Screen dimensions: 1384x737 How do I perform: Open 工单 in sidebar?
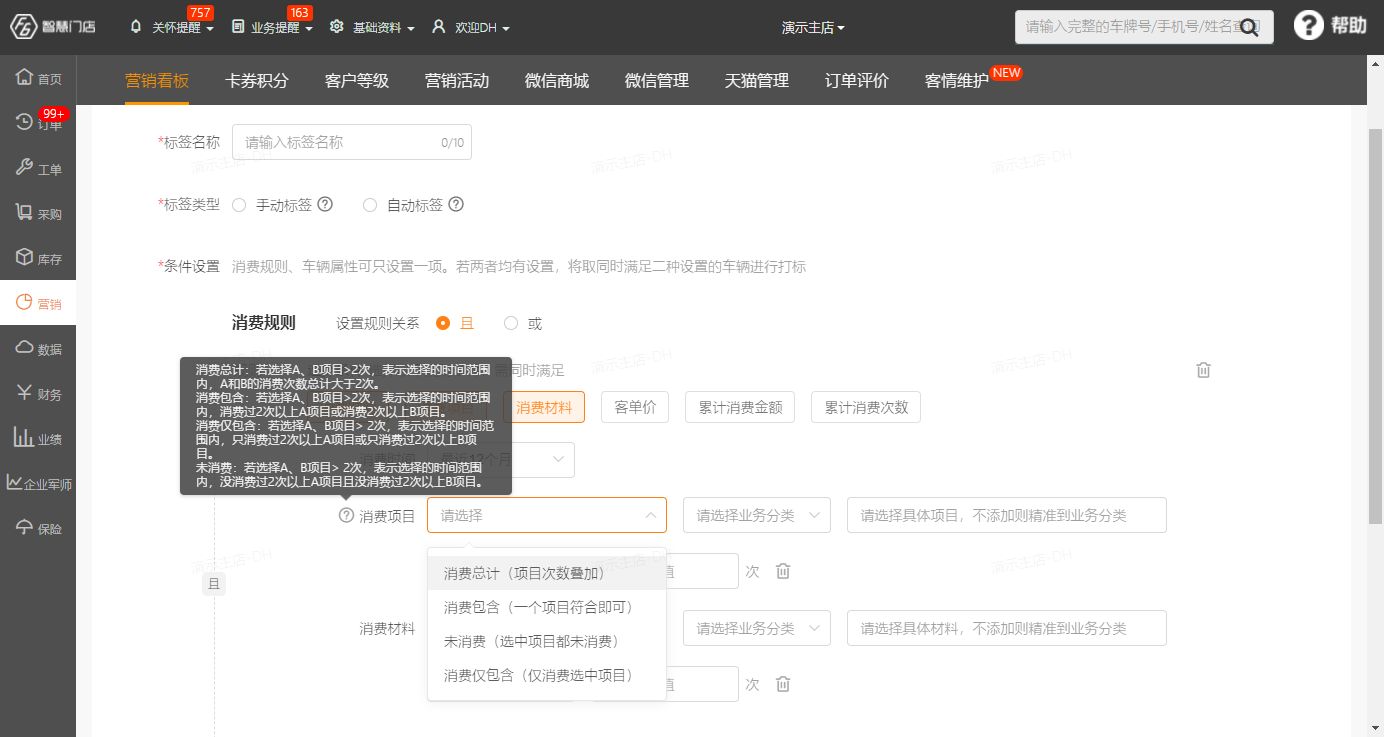(38, 168)
